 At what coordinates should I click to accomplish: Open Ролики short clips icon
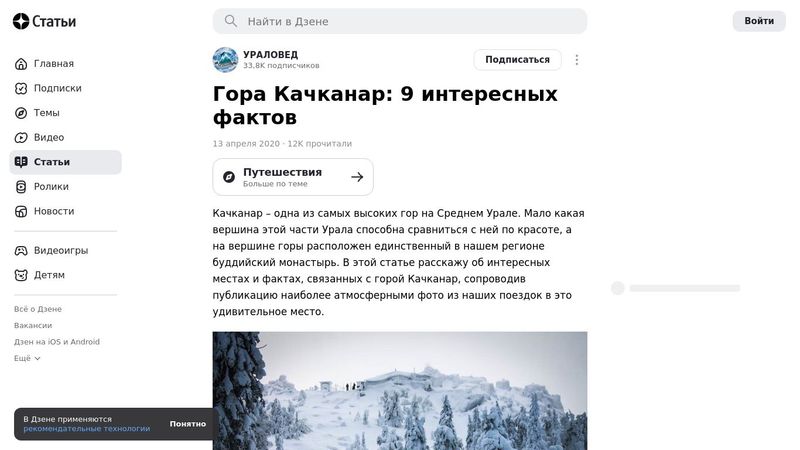pos(21,187)
